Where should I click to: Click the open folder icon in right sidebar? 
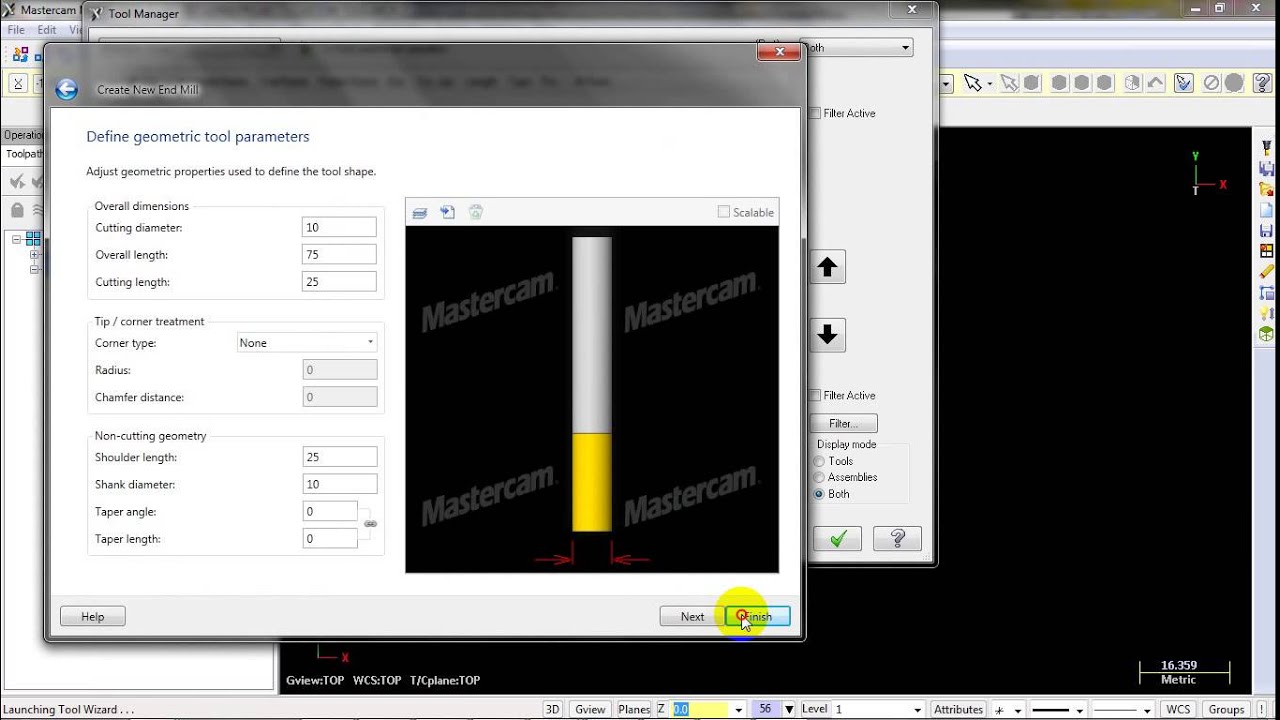(1267, 190)
